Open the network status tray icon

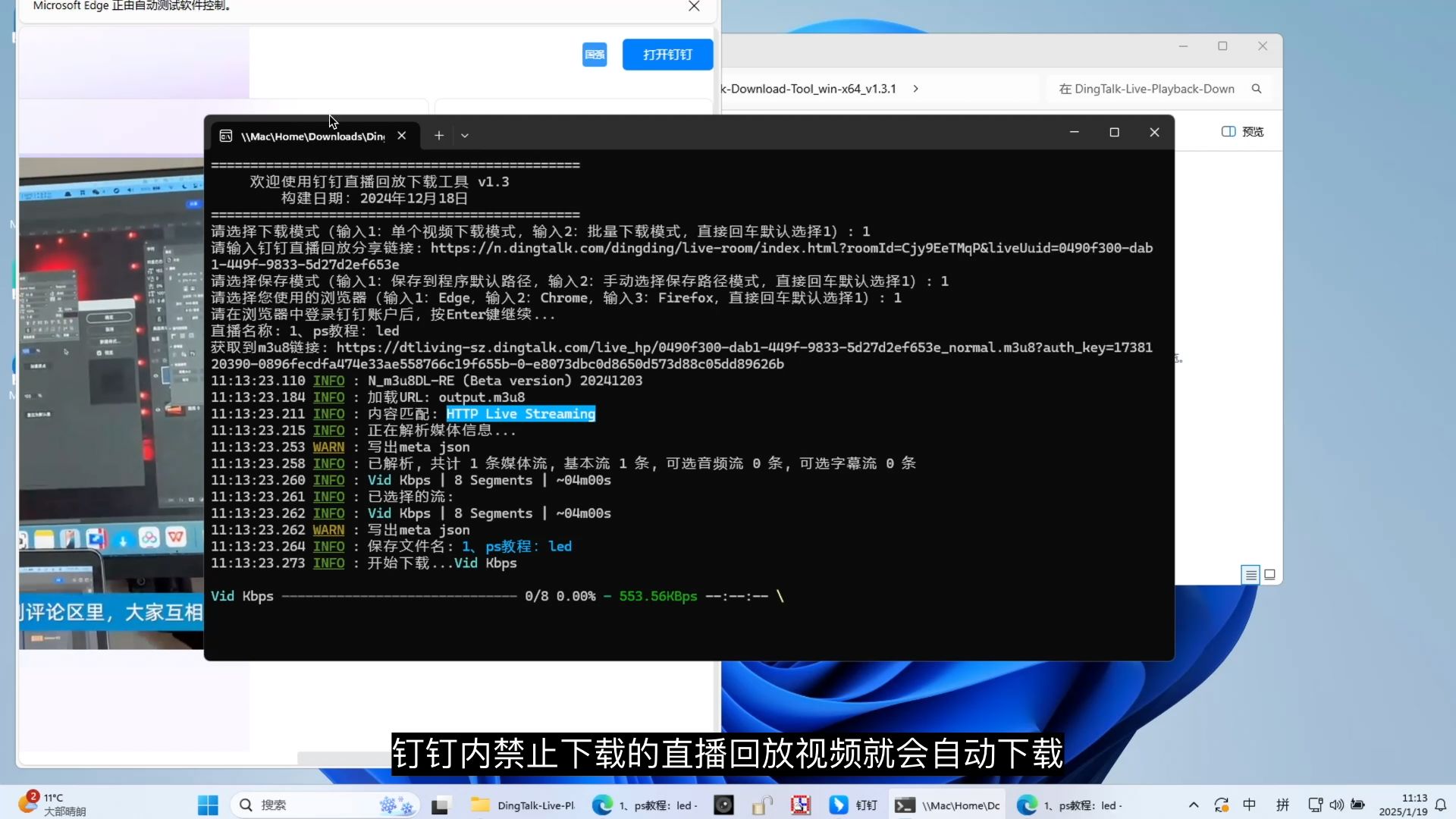click(x=1315, y=805)
